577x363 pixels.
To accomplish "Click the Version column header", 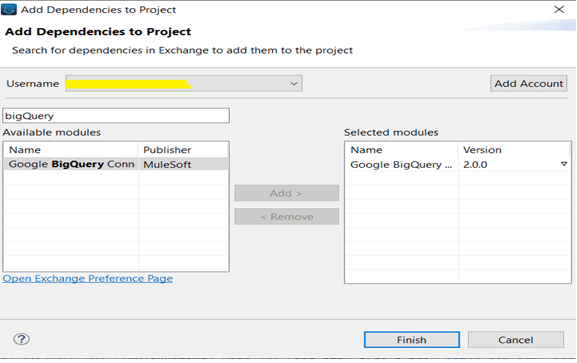I will (x=514, y=150).
